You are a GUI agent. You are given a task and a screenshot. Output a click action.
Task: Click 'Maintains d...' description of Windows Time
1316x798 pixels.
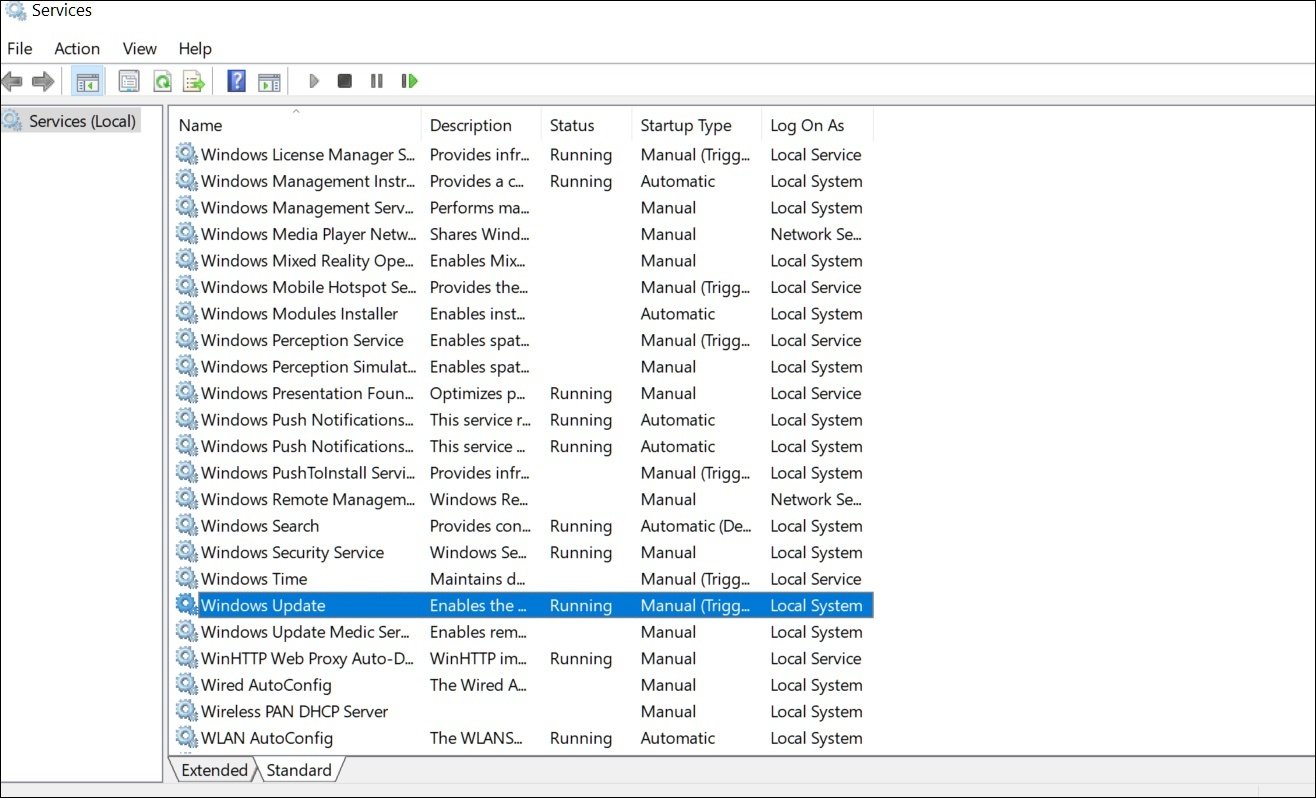pyautogui.click(x=478, y=579)
